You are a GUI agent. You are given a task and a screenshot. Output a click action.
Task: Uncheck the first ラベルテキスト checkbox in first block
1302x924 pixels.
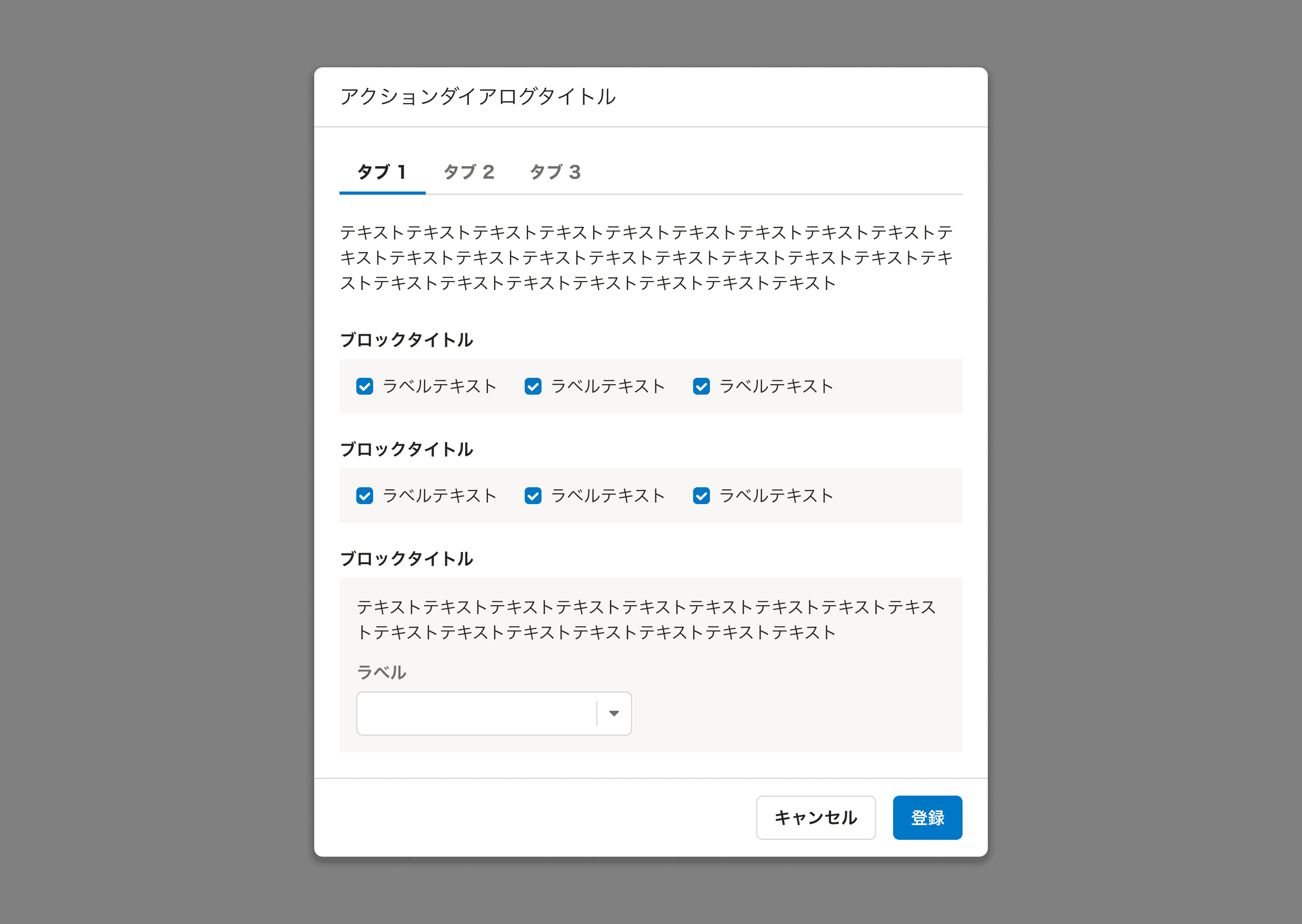point(365,386)
